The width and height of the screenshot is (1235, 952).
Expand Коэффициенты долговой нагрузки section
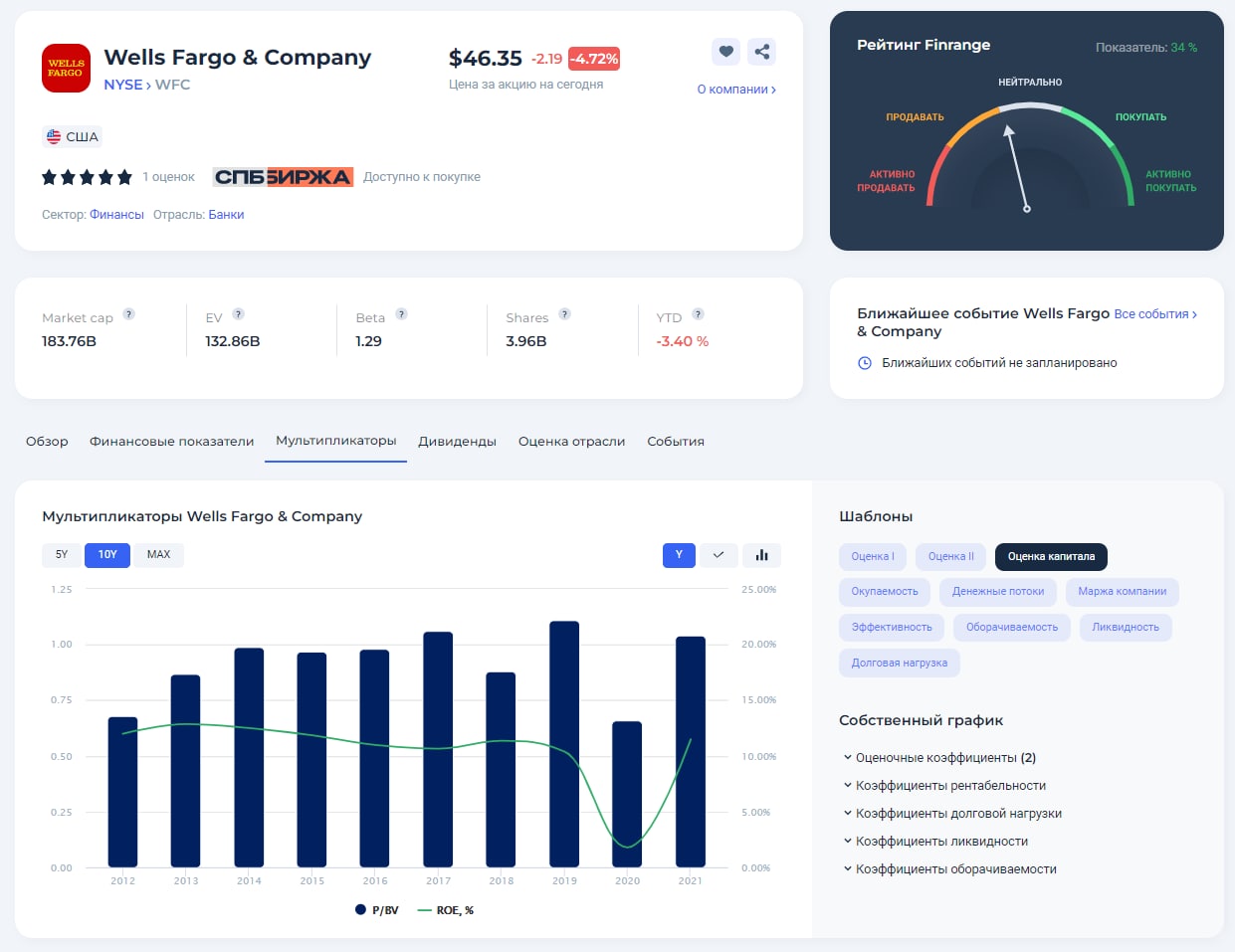953,814
